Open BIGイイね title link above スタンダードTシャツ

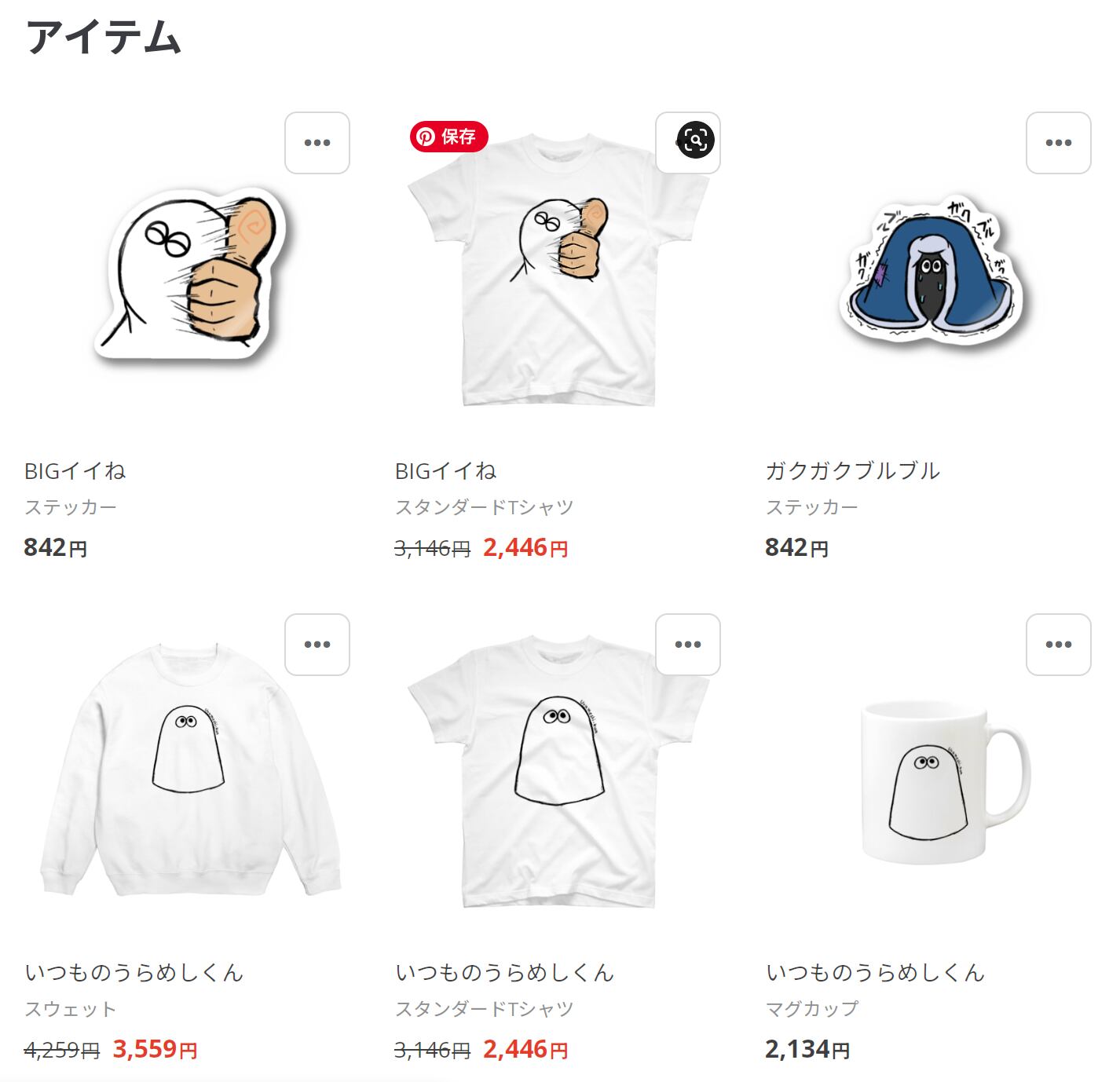(446, 471)
